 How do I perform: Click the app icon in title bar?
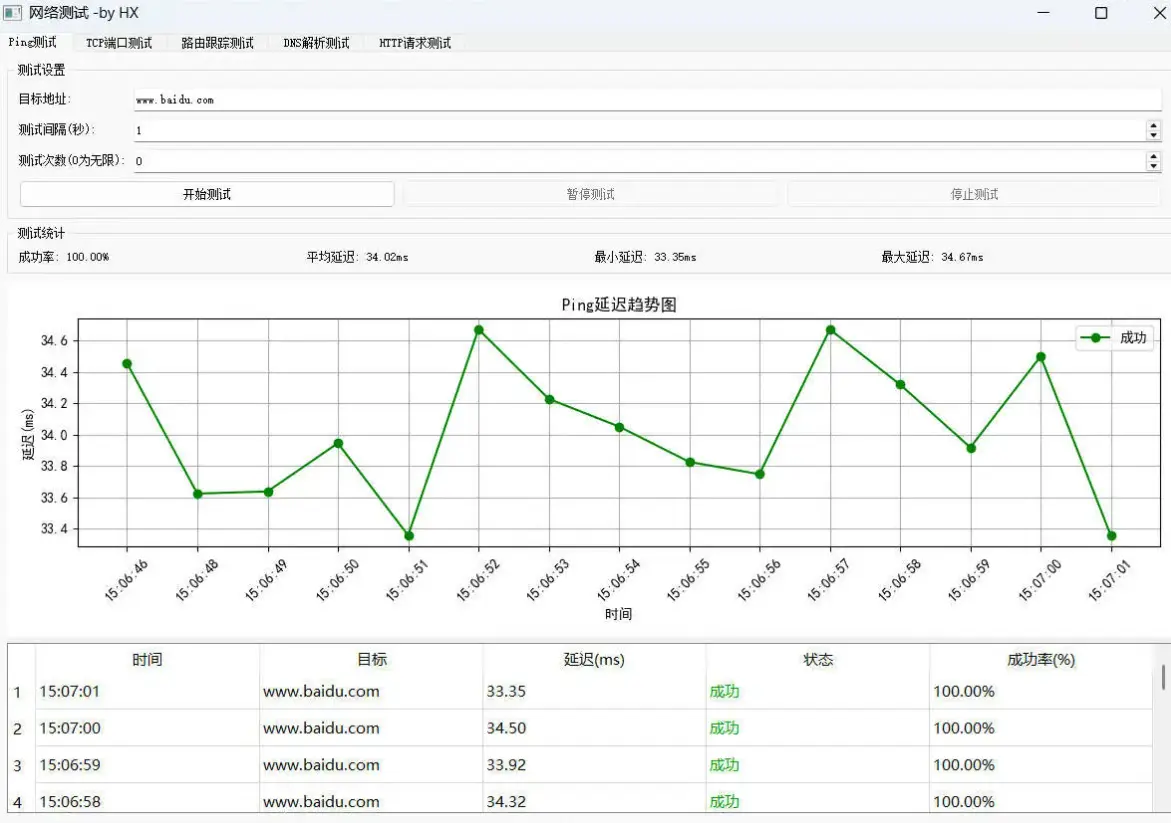12,13
